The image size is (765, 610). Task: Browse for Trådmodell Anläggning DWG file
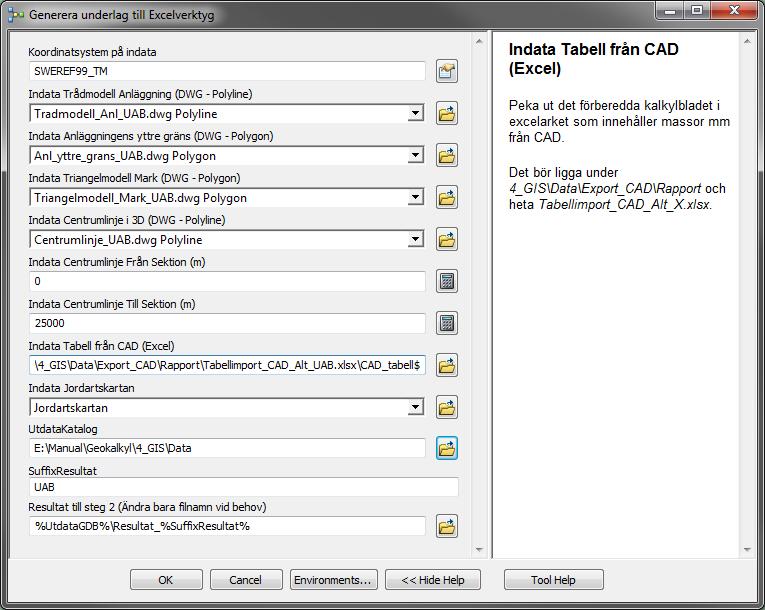click(x=446, y=114)
